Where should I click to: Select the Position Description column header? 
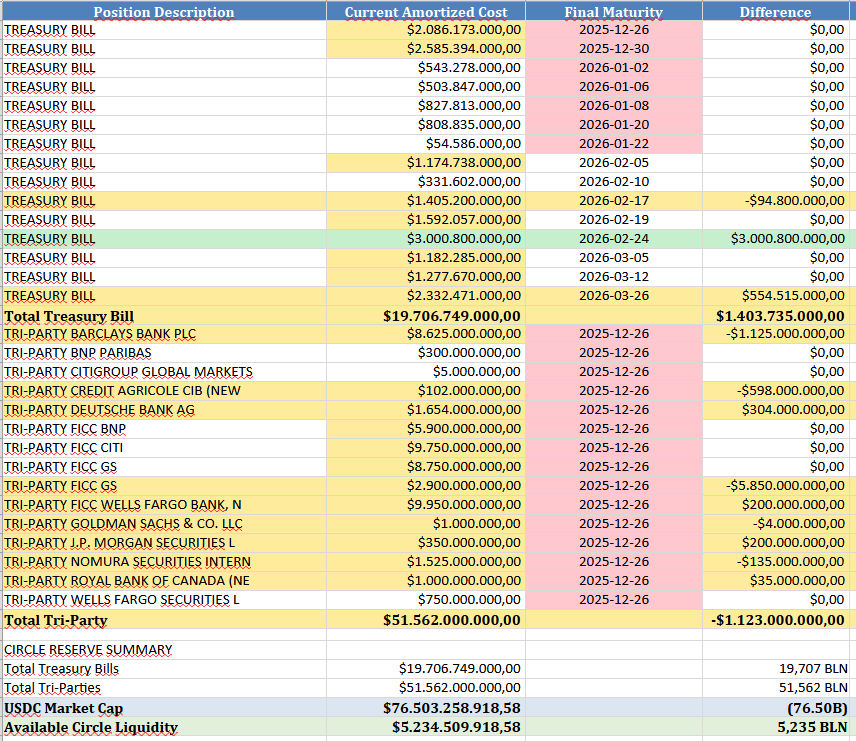[x=164, y=12]
